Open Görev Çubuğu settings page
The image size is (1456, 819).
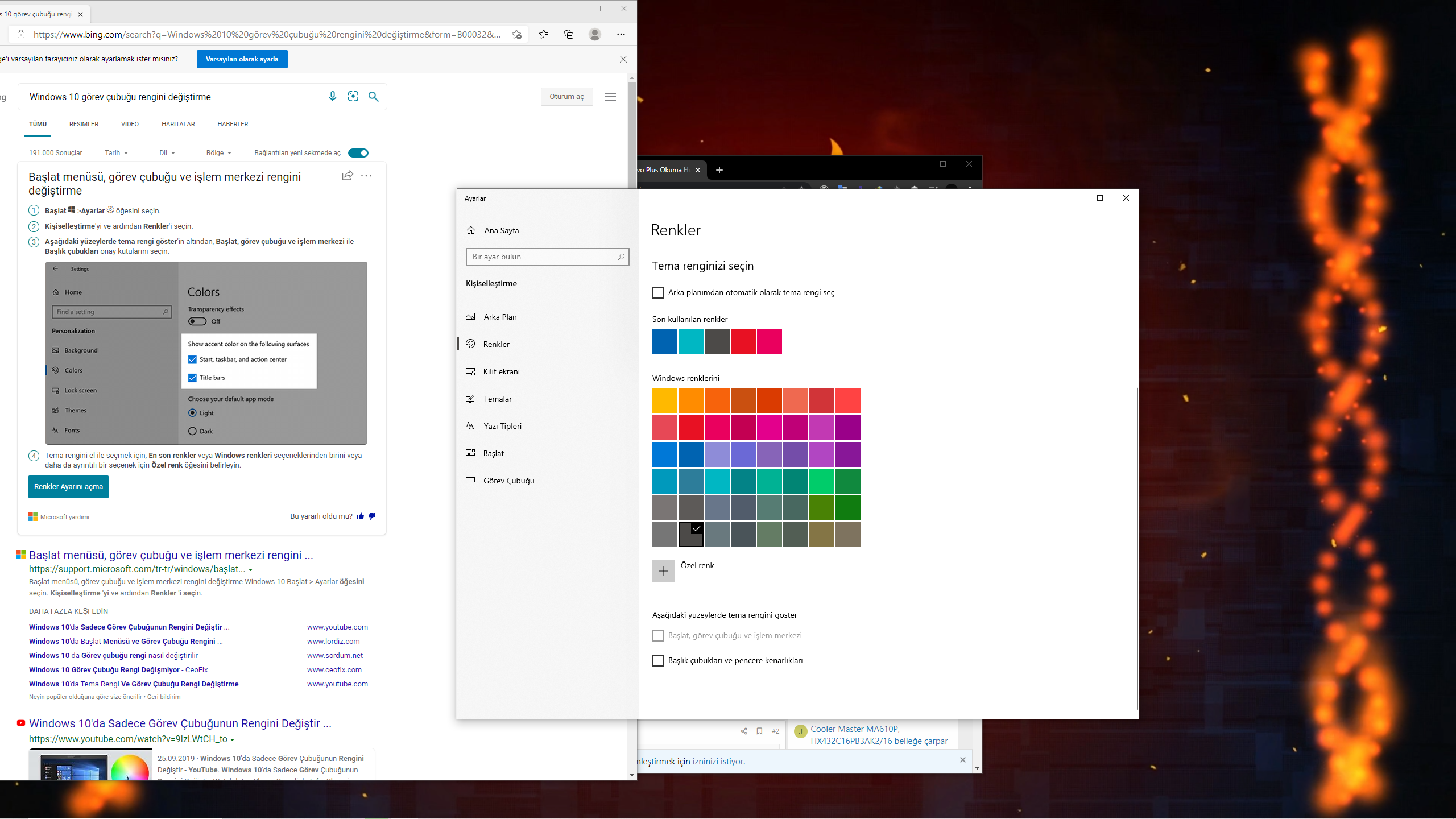[x=547, y=481]
